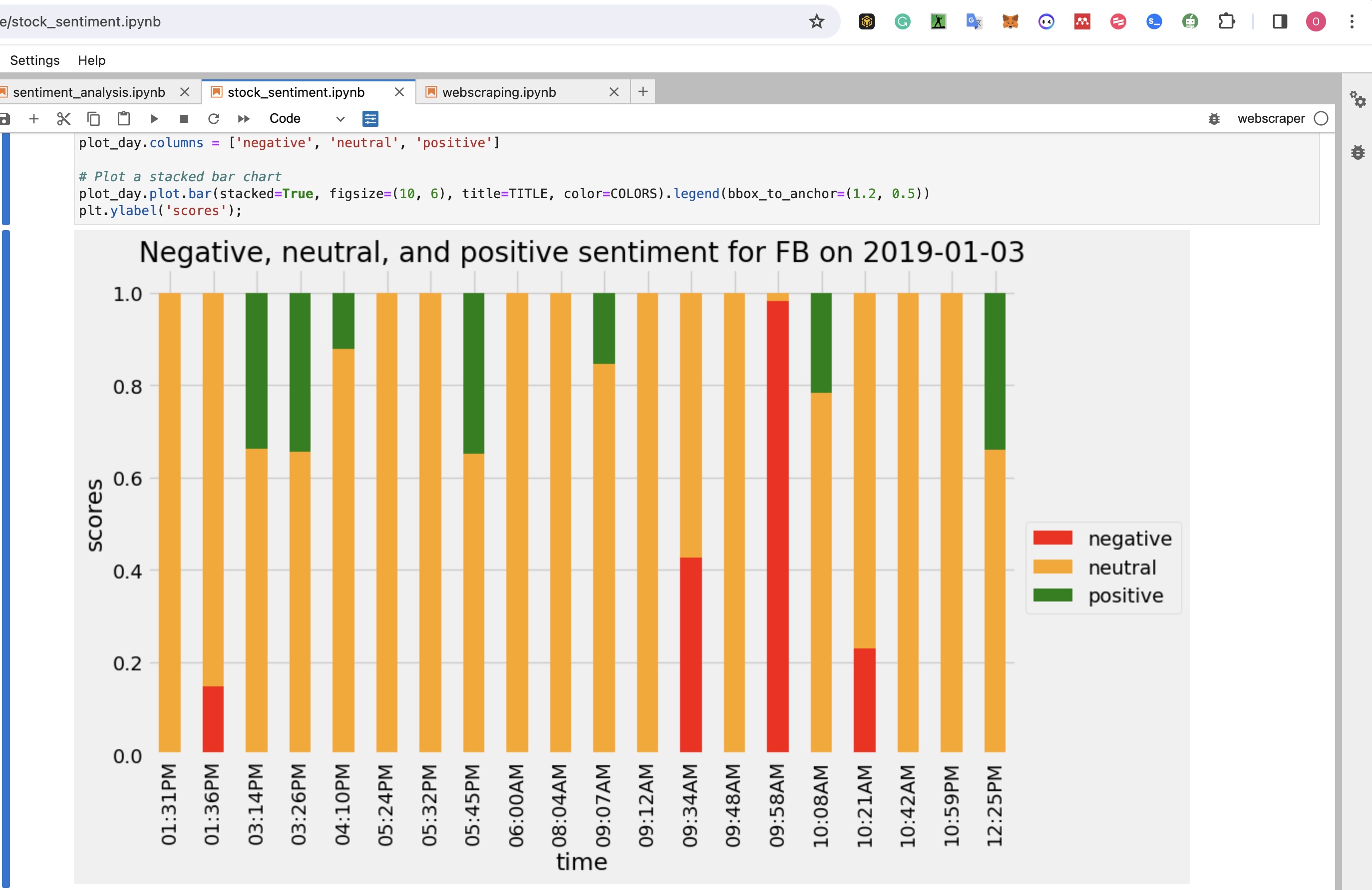Copy the selected cell
This screenshot has width=1372, height=890.
coord(93,119)
